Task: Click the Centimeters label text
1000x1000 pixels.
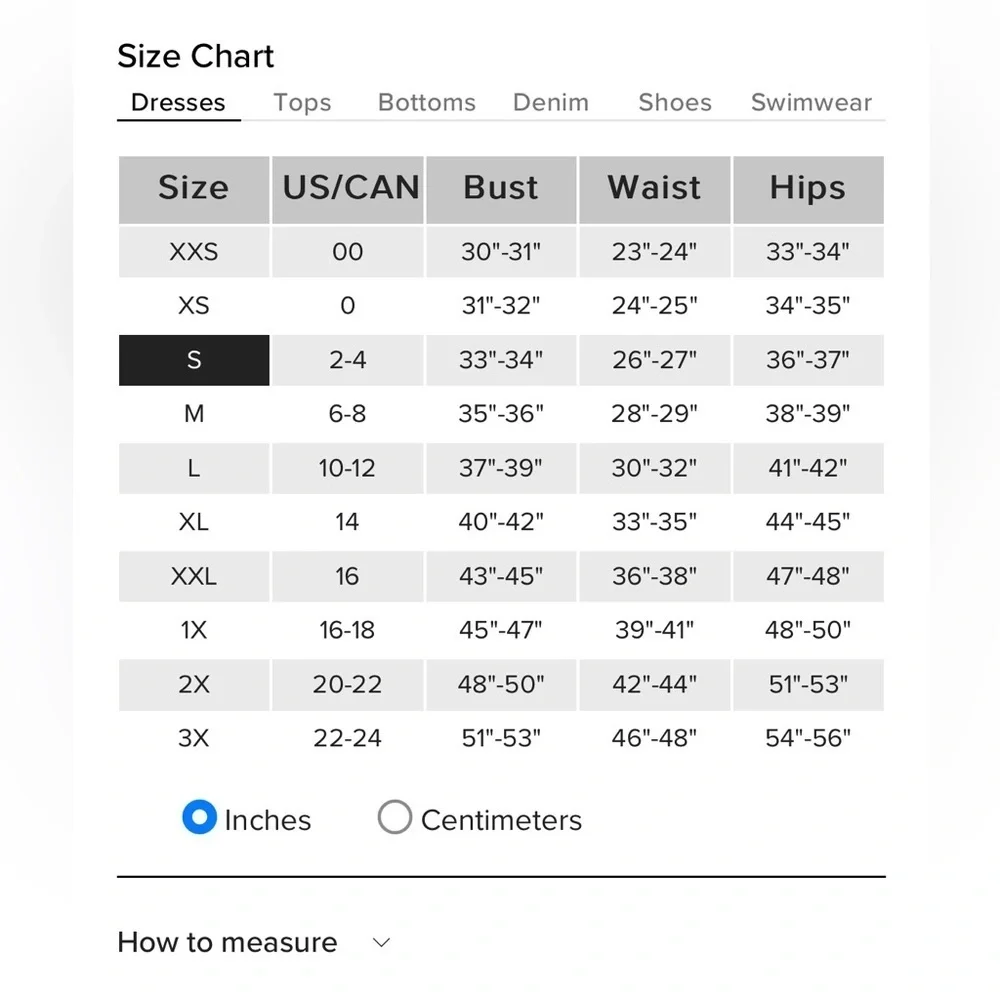Action: (x=501, y=820)
